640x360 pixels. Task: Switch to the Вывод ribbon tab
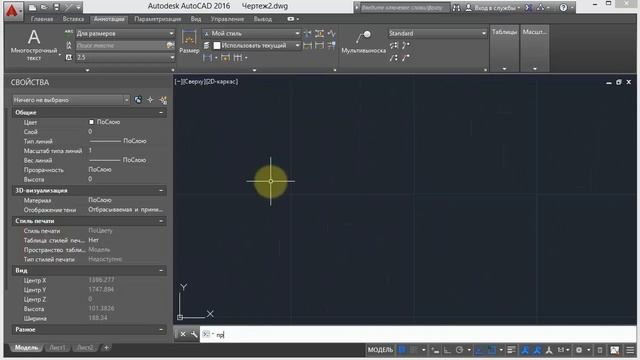point(262,19)
